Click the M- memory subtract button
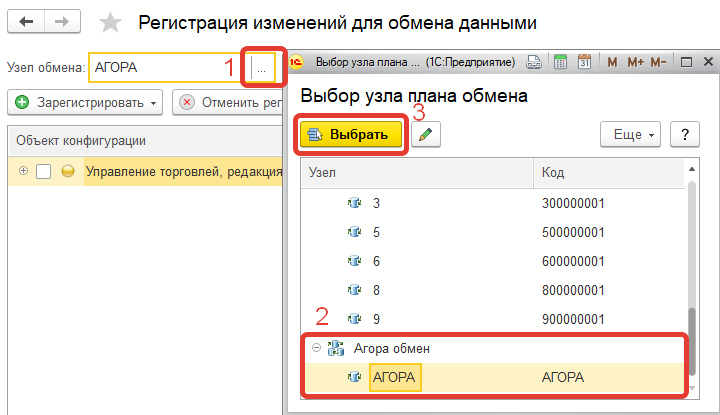The height and width of the screenshot is (415, 720). (x=658, y=62)
